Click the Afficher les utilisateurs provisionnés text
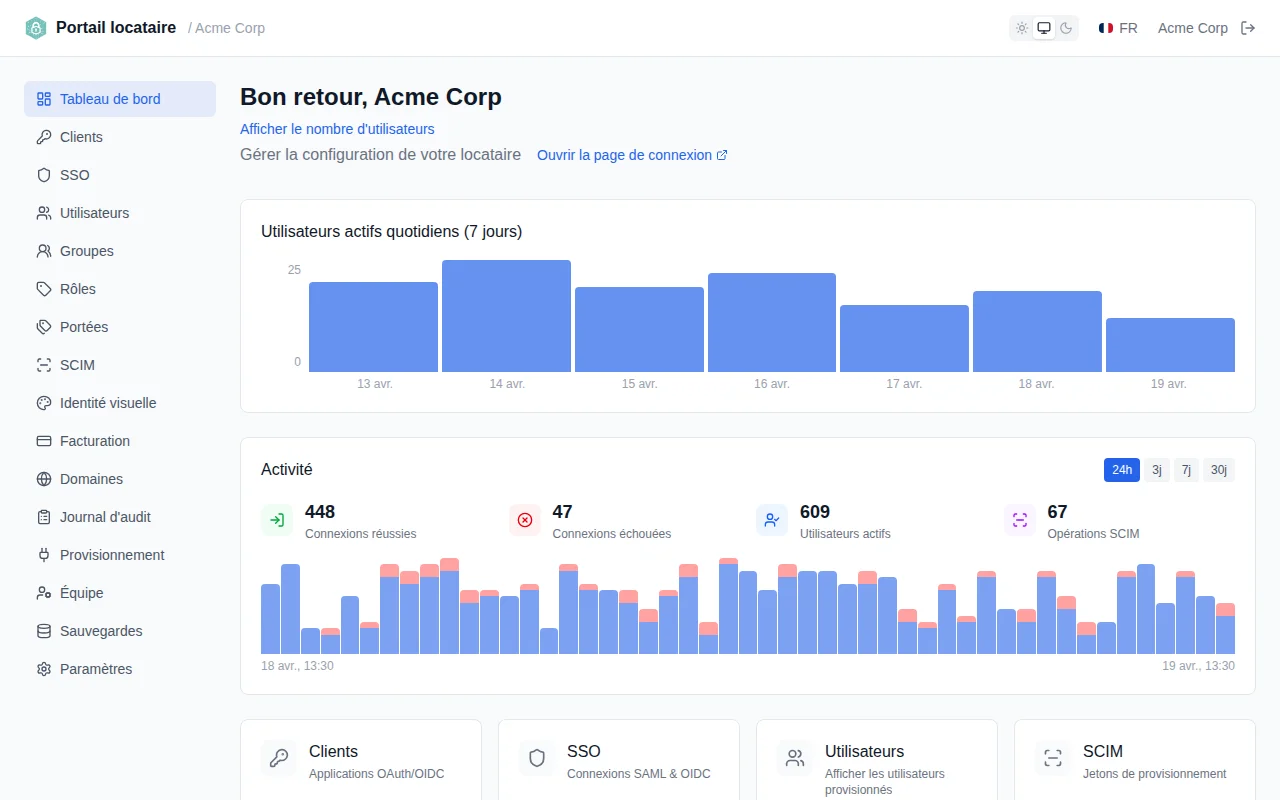The width and height of the screenshot is (1280, 800). pos(885,782)
